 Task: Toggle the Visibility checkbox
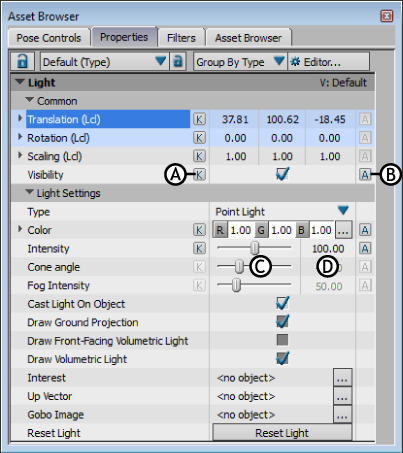pyautogui.click(x=282, y=174)
